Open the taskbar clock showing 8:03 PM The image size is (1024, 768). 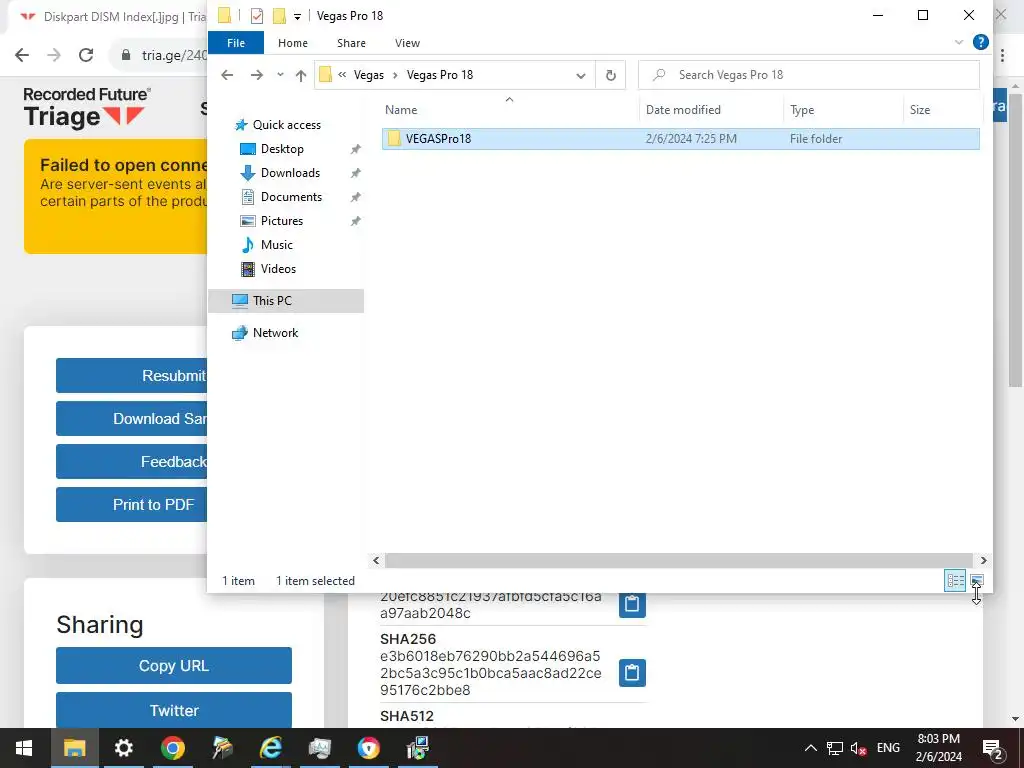click(x=938, y=748)
